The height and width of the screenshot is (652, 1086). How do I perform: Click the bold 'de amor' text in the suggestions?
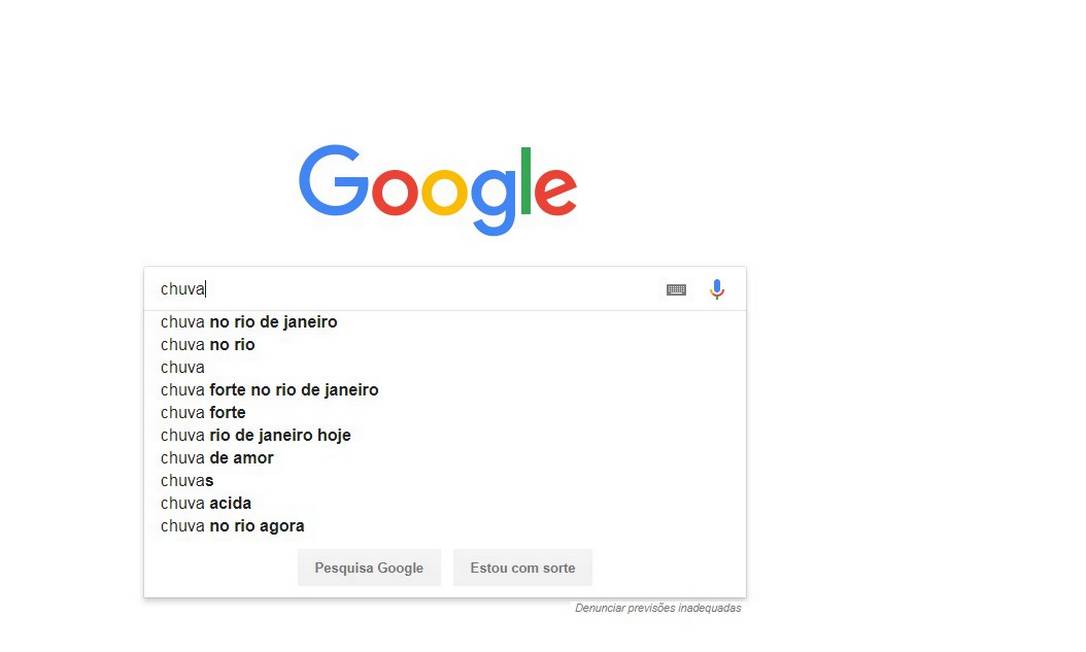pyautogui.click(x=241, y=458)
